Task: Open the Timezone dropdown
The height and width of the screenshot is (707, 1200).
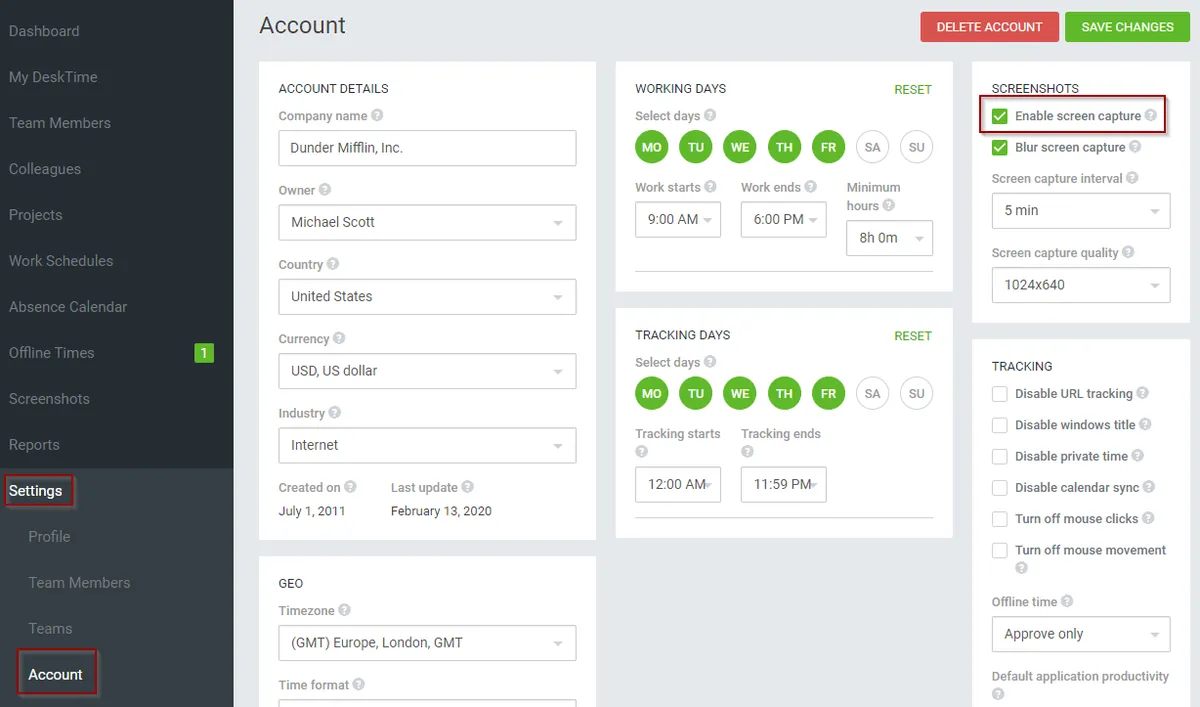Action: pos(427,642)
